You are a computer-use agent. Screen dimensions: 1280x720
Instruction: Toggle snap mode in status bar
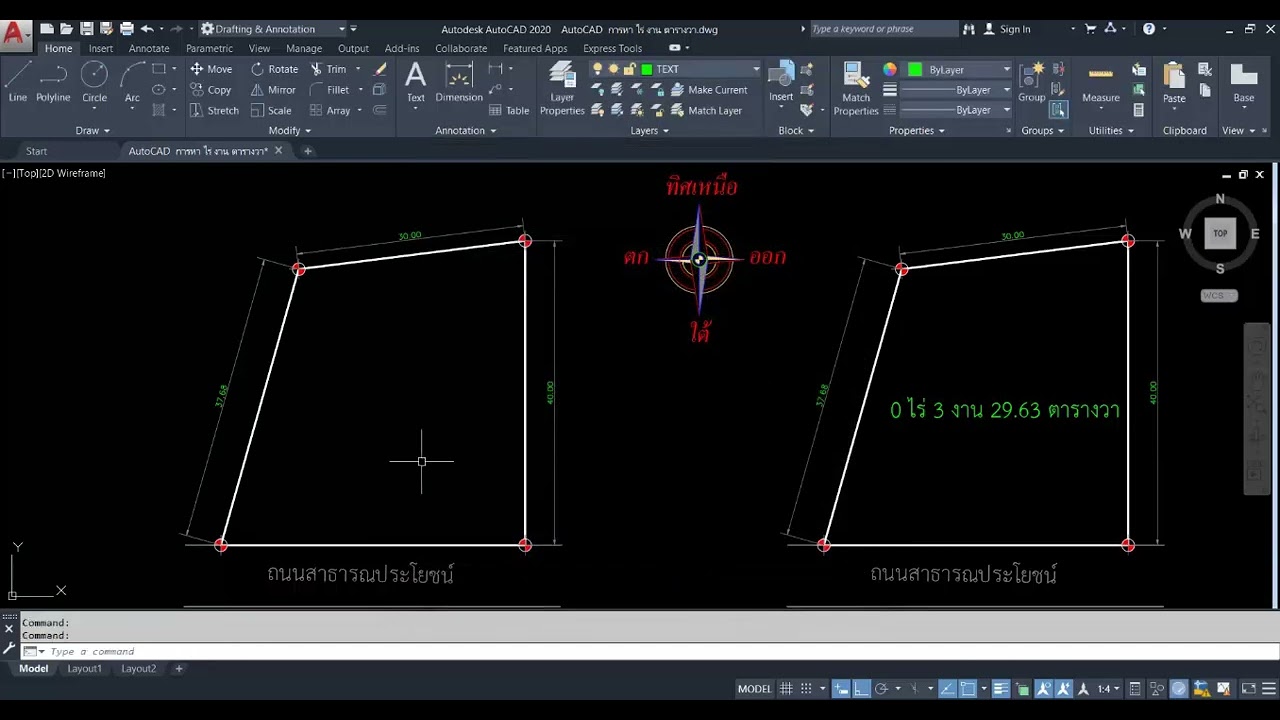pos(806,689)
